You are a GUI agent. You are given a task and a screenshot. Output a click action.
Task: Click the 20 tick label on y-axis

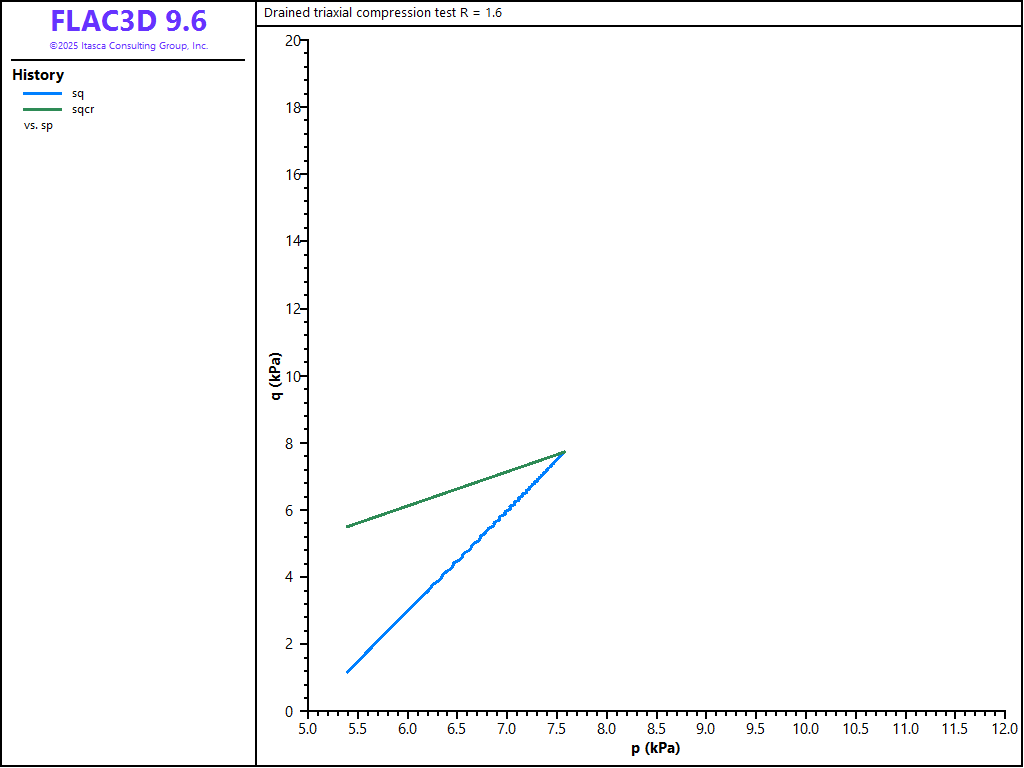(292, 40)
